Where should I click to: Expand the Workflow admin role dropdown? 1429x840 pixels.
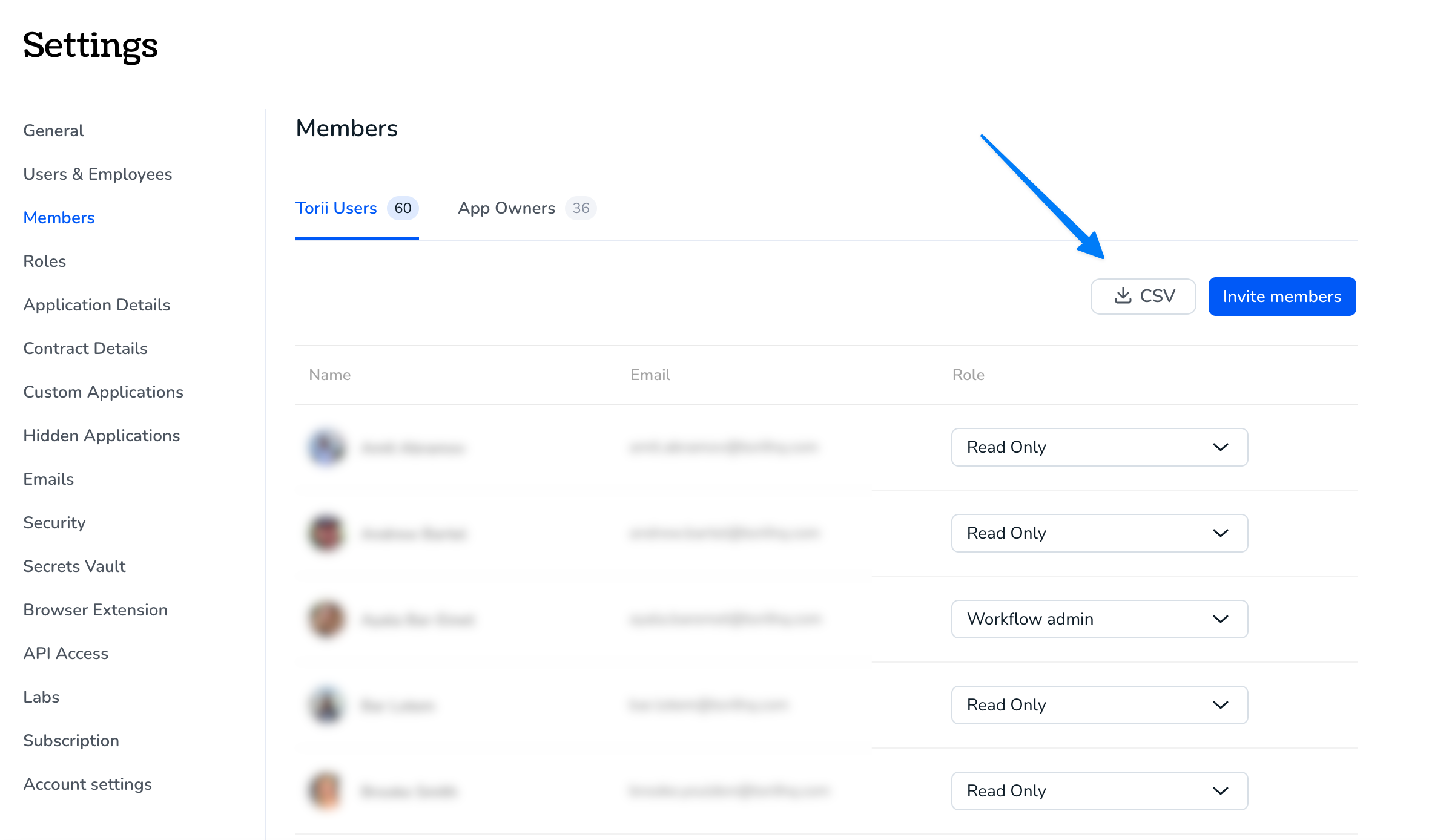(1099, 619)
